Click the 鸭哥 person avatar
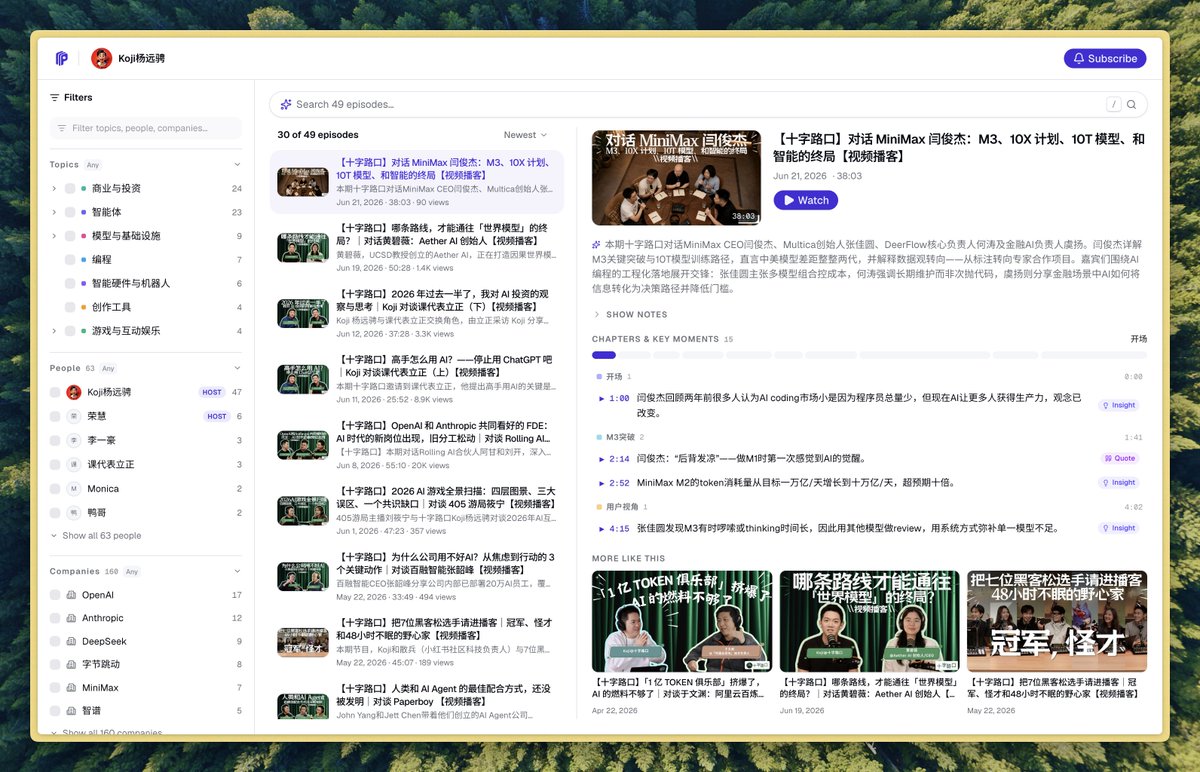 click(x=73, y=512)
